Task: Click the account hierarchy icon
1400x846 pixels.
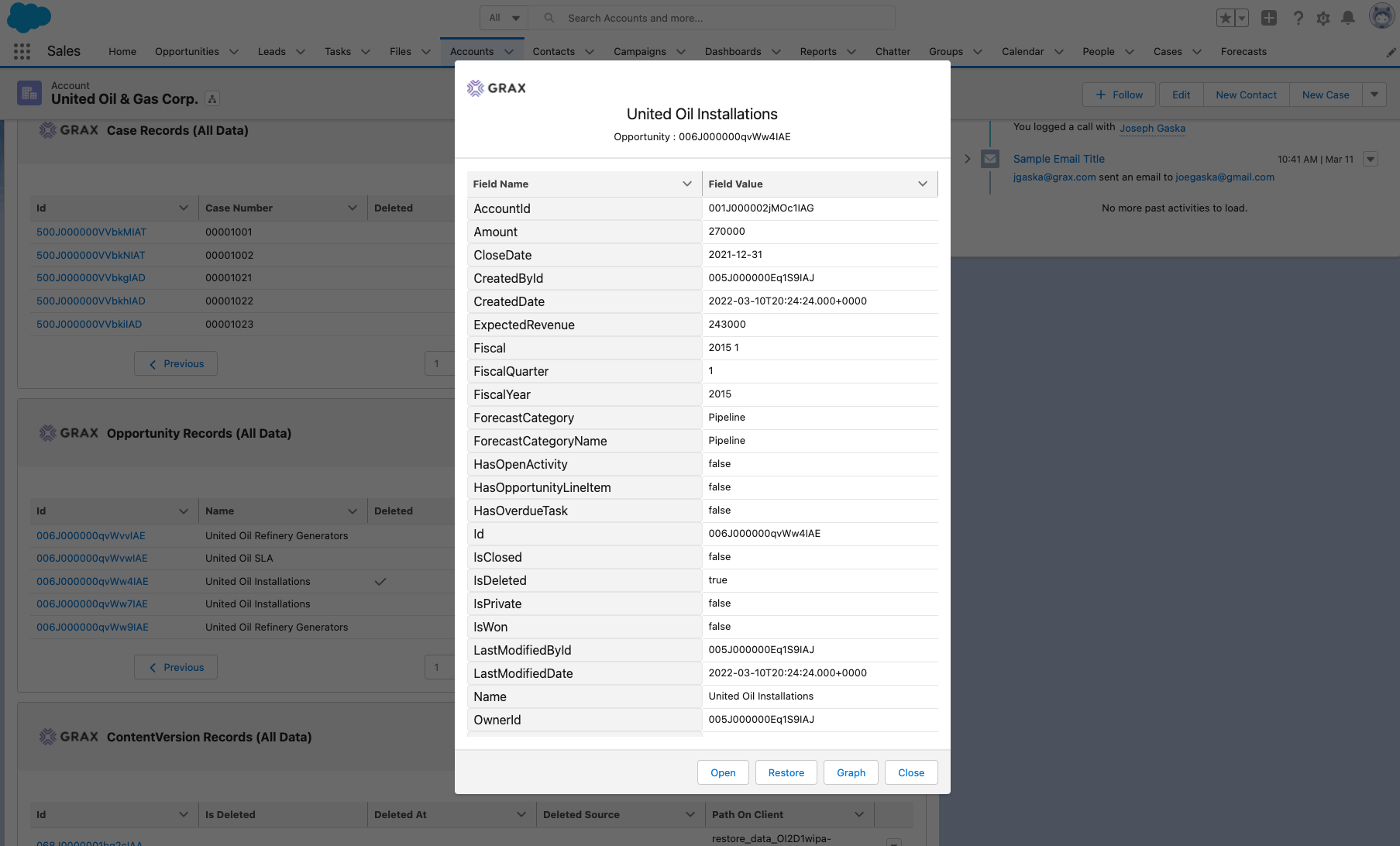Action: point(212,98)
